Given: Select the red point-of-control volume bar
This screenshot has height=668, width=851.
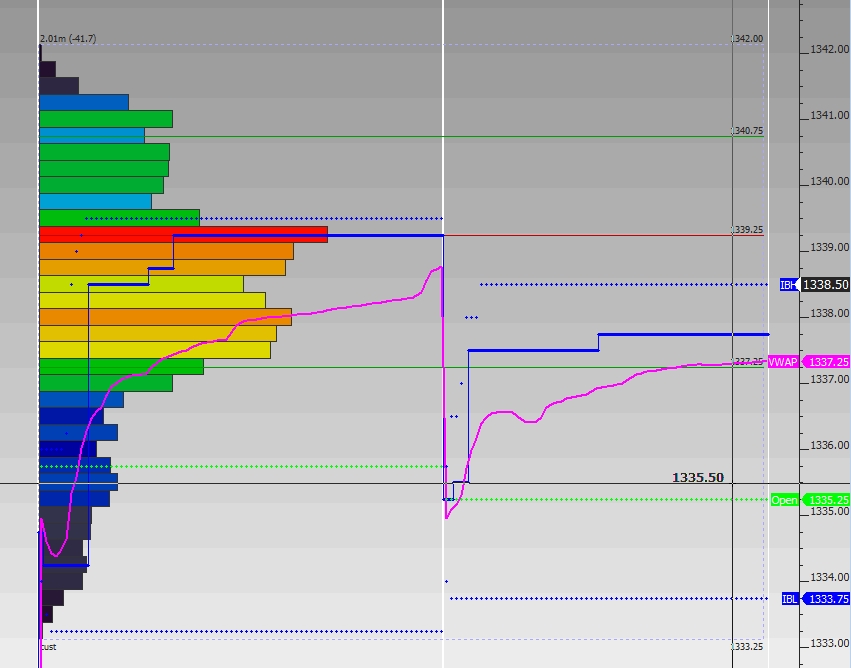Looking at the screenshot, I should pos(183,234).
